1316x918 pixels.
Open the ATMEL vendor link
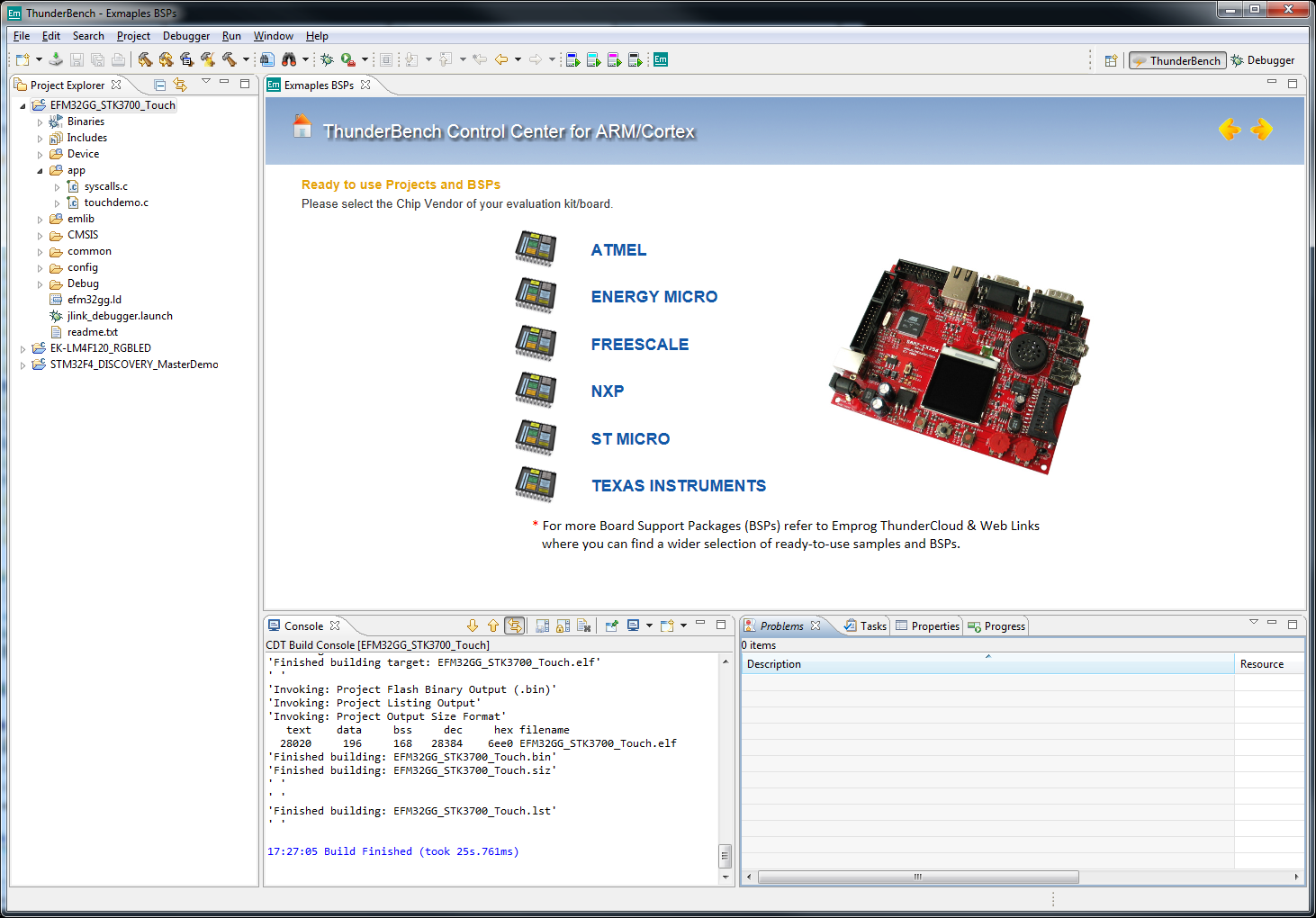618,250
